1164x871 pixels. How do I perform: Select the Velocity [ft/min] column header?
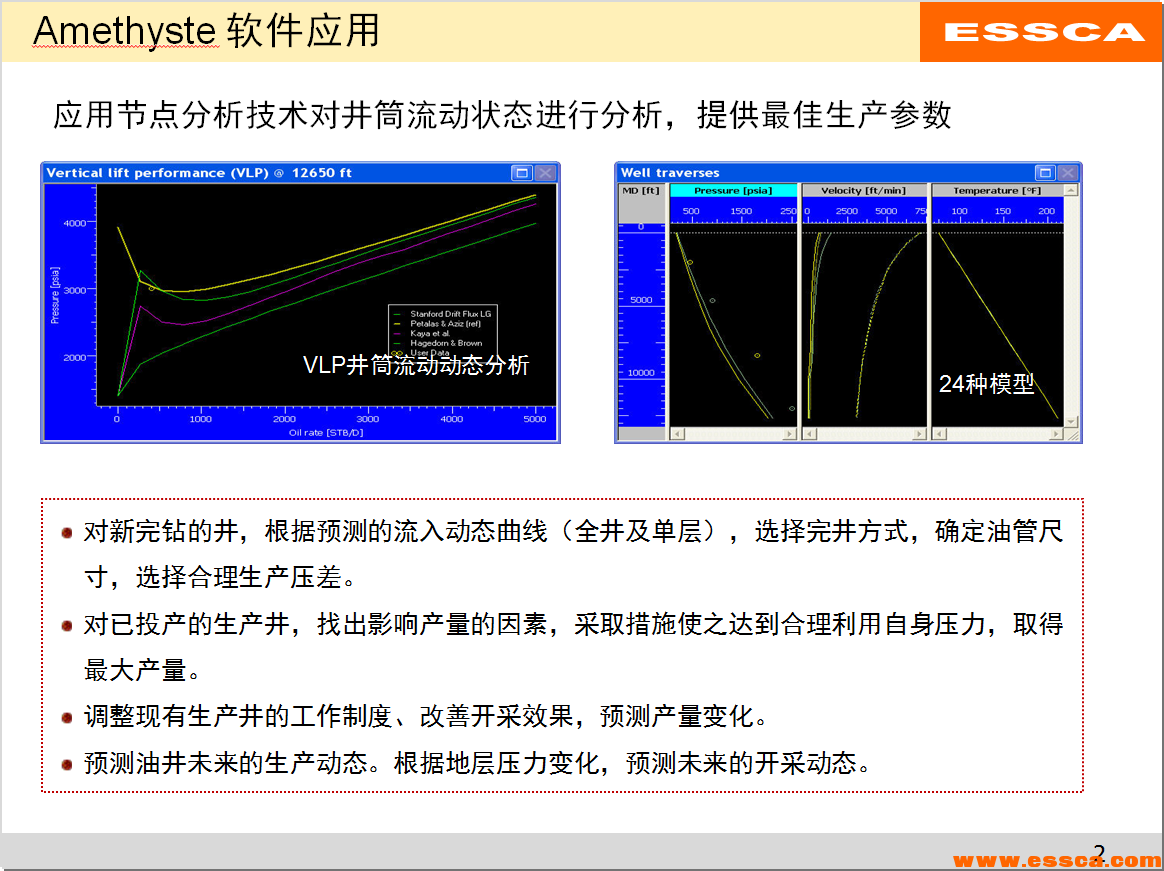click(863, 189)
